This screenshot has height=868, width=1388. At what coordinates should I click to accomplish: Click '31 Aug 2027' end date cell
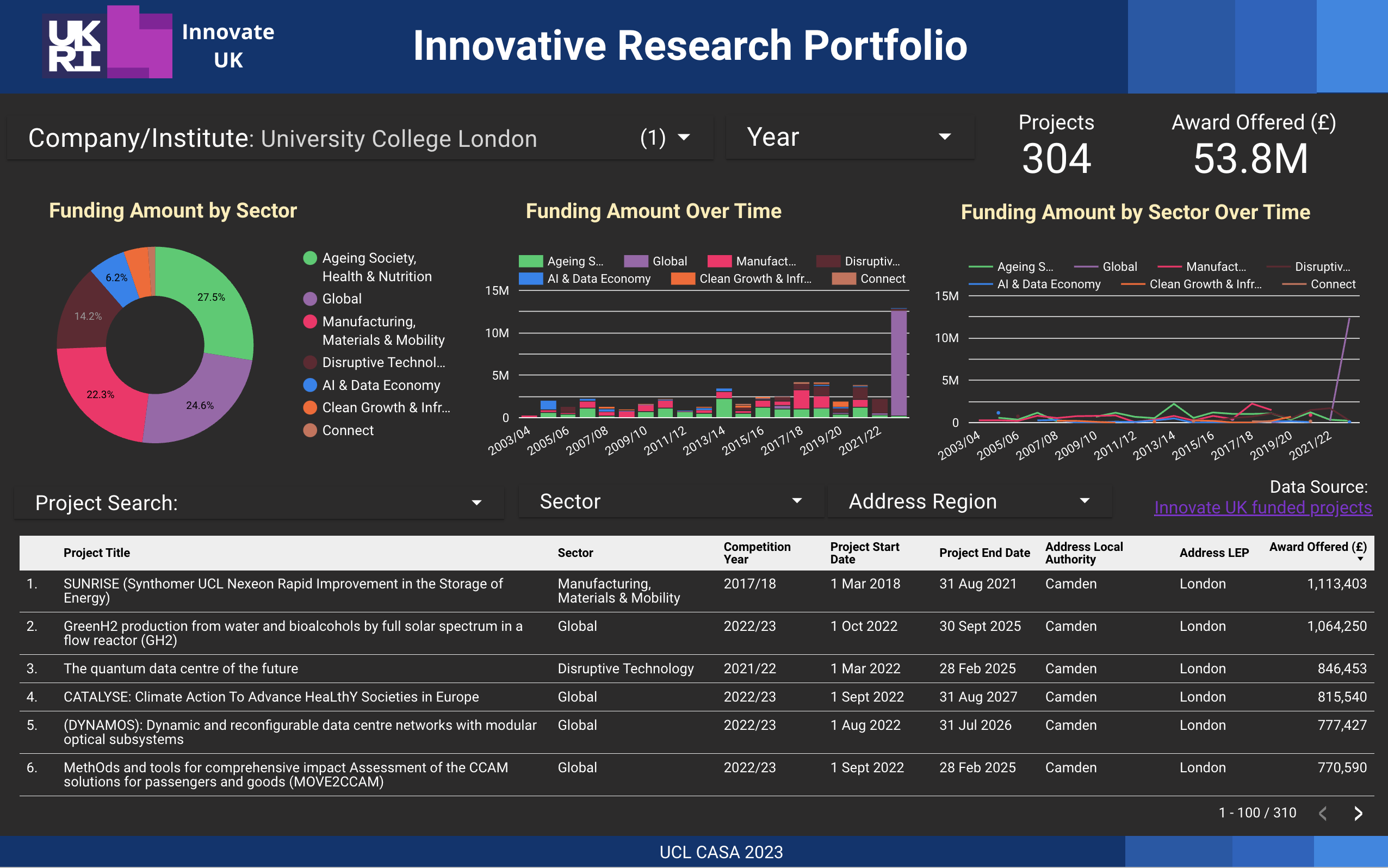[978, 696]
